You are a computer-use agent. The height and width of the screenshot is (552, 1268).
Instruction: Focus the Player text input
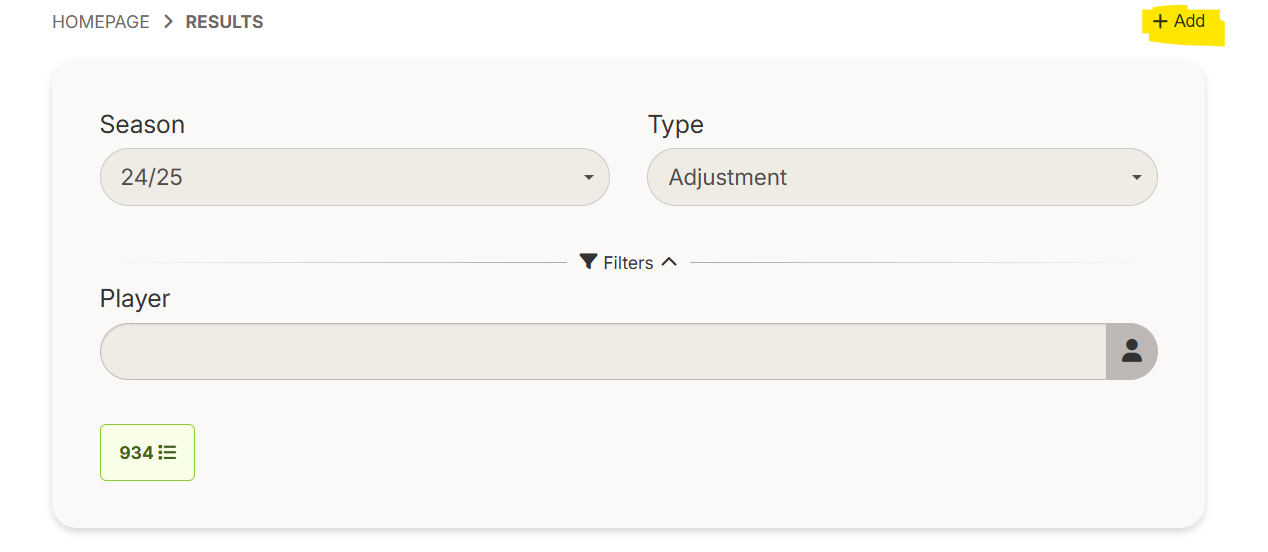(x=602, y=351)
